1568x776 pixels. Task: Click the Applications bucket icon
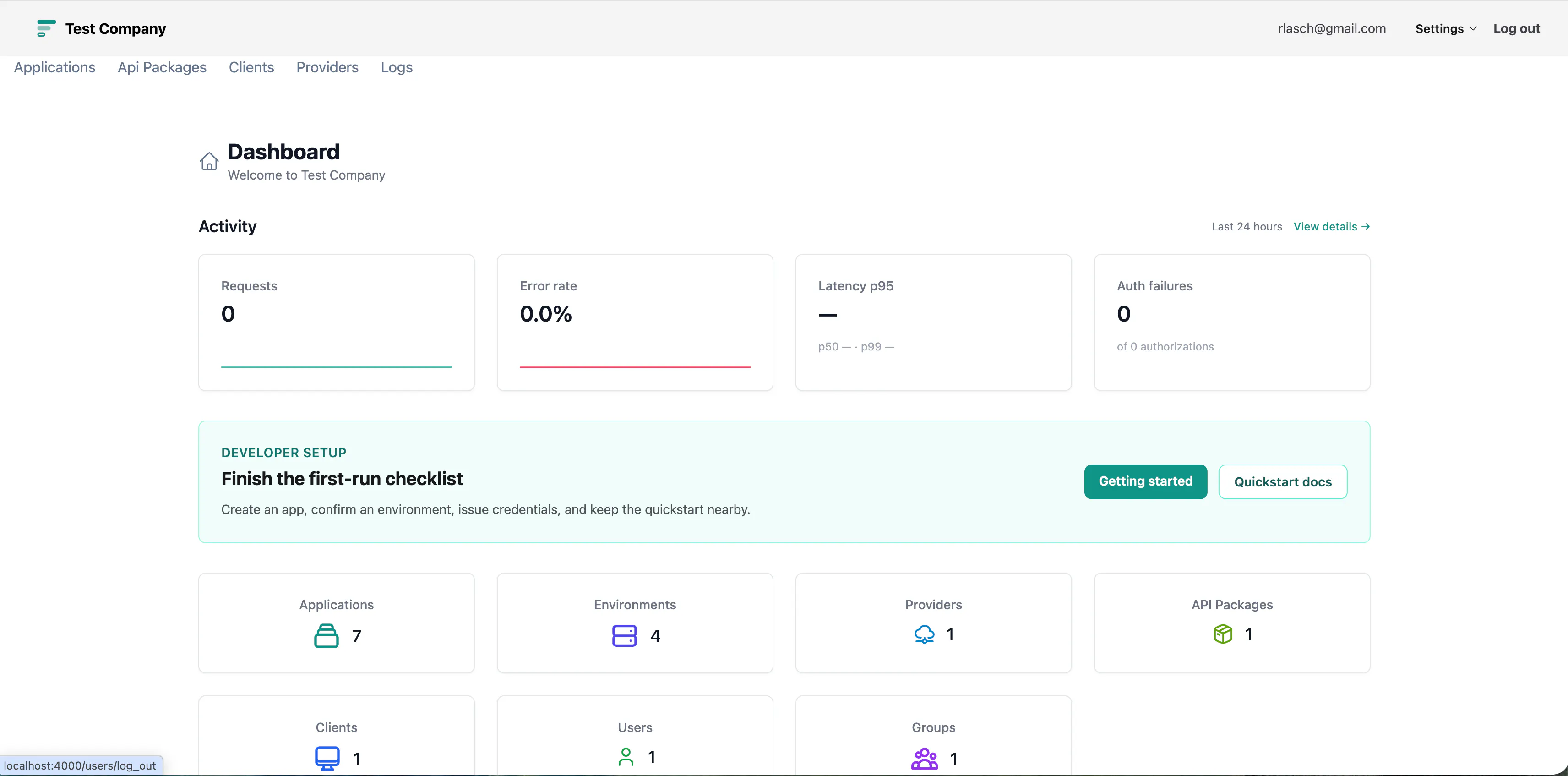(326, 636)
